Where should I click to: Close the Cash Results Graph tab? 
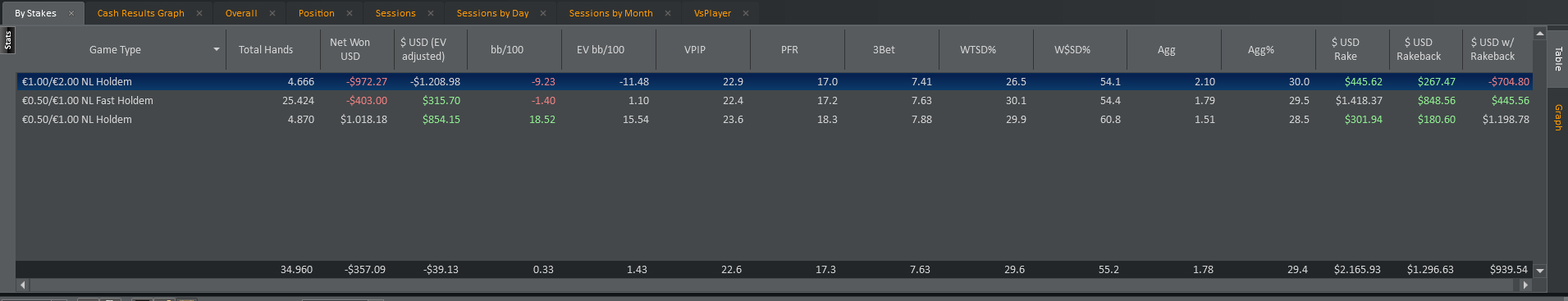tap(199, 13)
